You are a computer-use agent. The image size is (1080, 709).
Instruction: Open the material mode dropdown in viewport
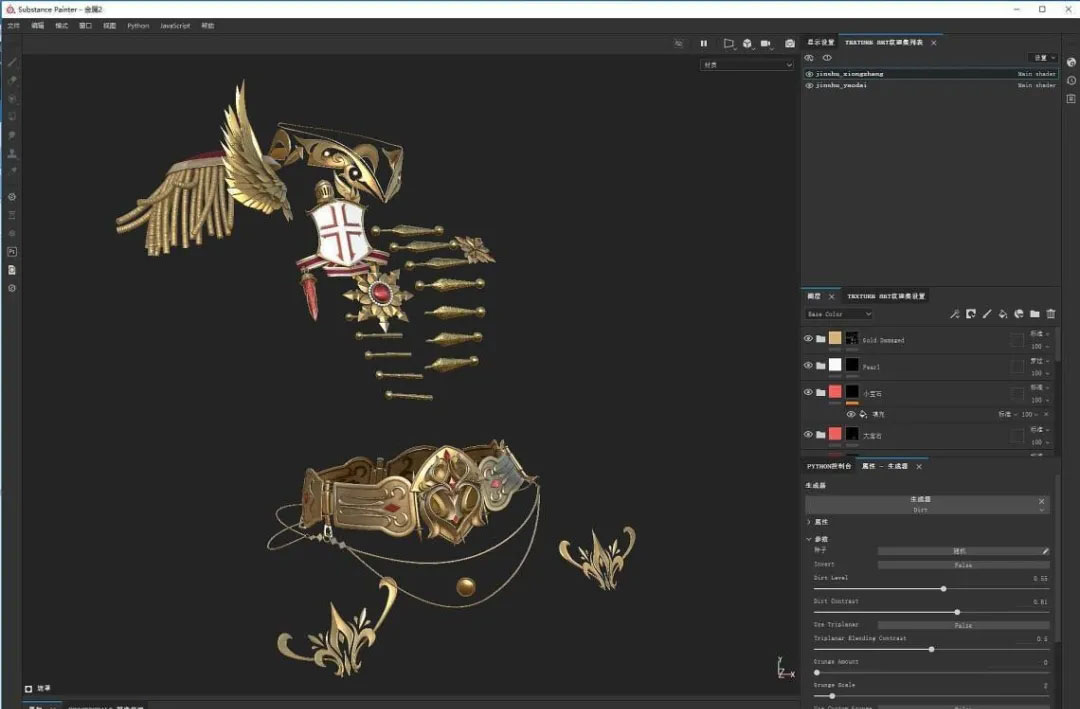pyautogui.click(x=746, y=65)
